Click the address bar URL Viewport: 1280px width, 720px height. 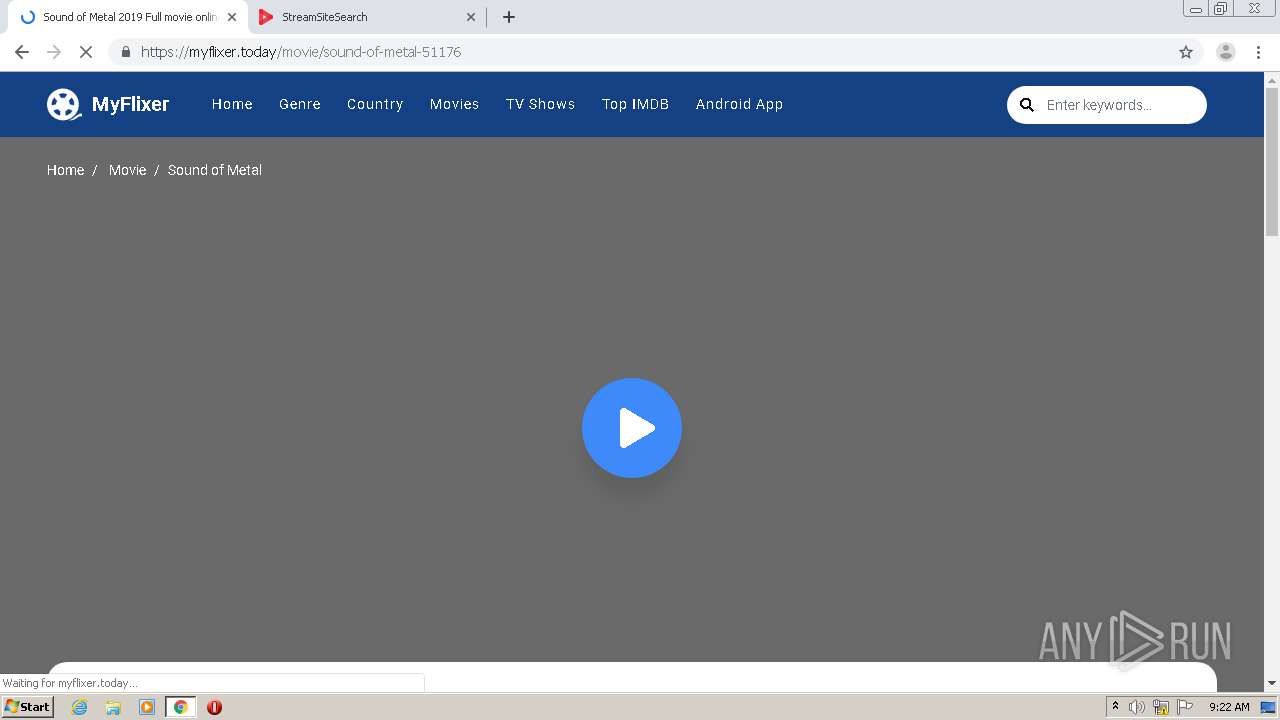pyautogui.click(x=300, y=52)
